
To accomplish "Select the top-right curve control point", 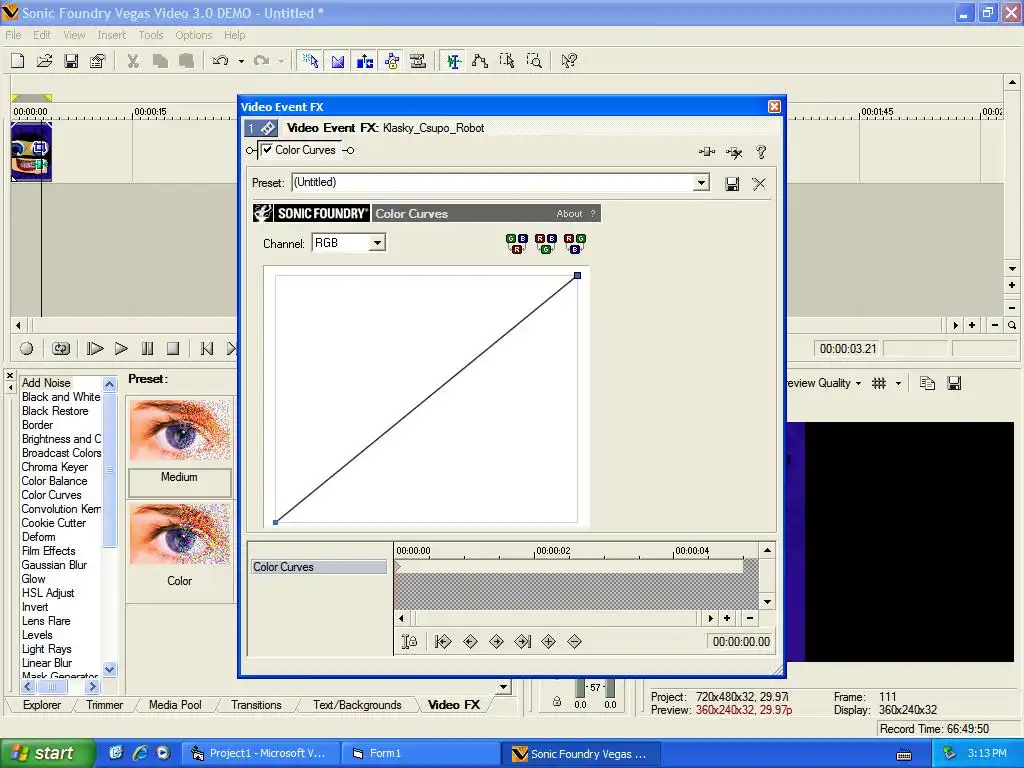I will point(577,276).
